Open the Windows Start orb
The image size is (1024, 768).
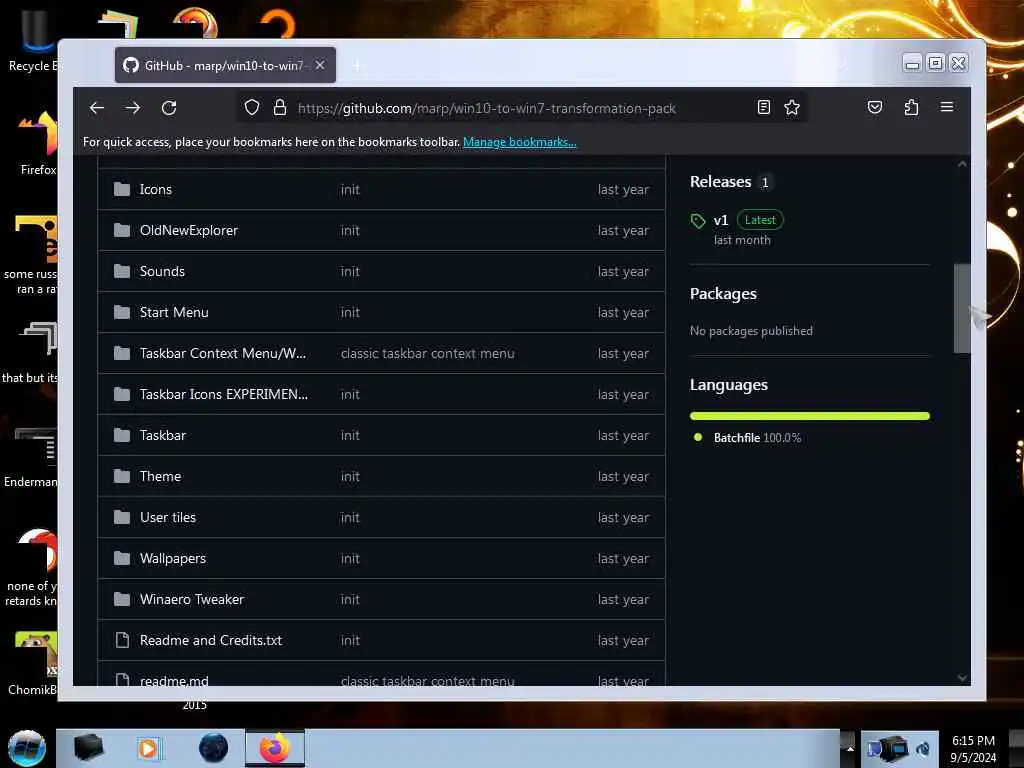point(27,748)
